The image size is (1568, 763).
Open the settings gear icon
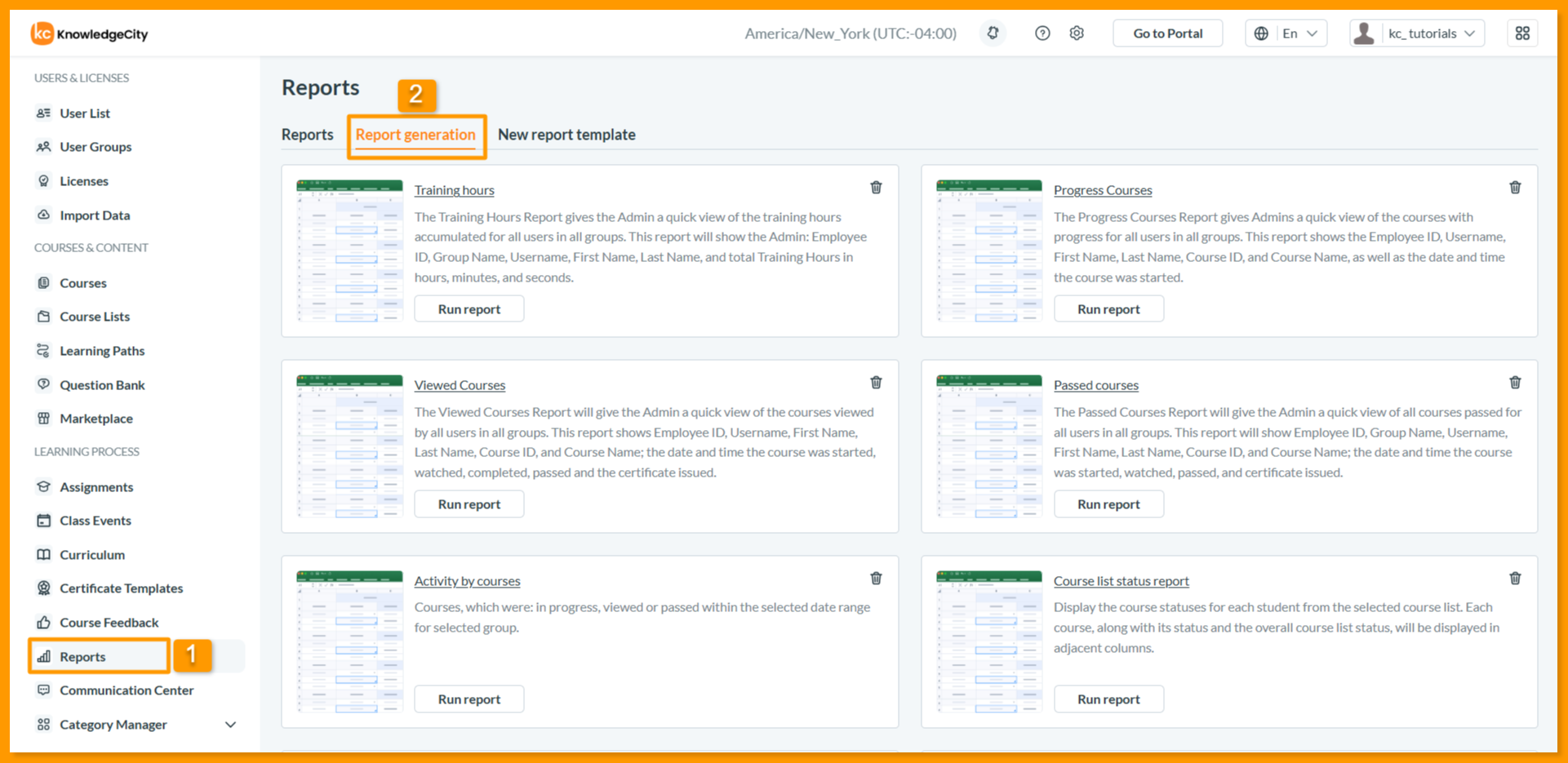click(1077, 33)
